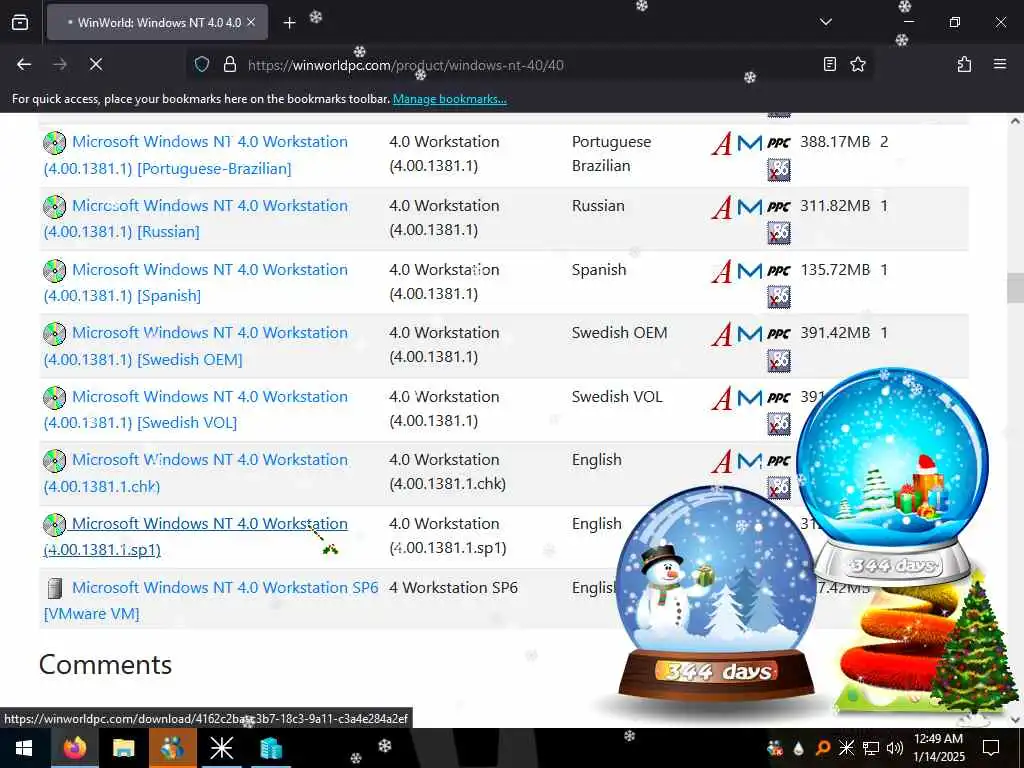This screenshot has width=1024, height=768.
Task: Click the 'Comments' heading
Action: [x=105, y=665]
